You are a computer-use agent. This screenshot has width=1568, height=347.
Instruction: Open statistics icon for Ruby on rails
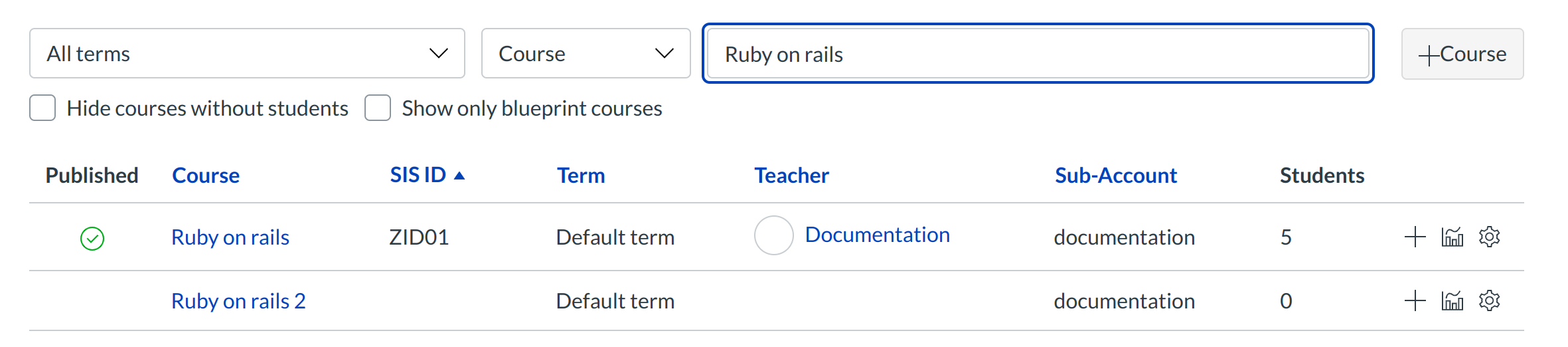(x=1452, y=237)
